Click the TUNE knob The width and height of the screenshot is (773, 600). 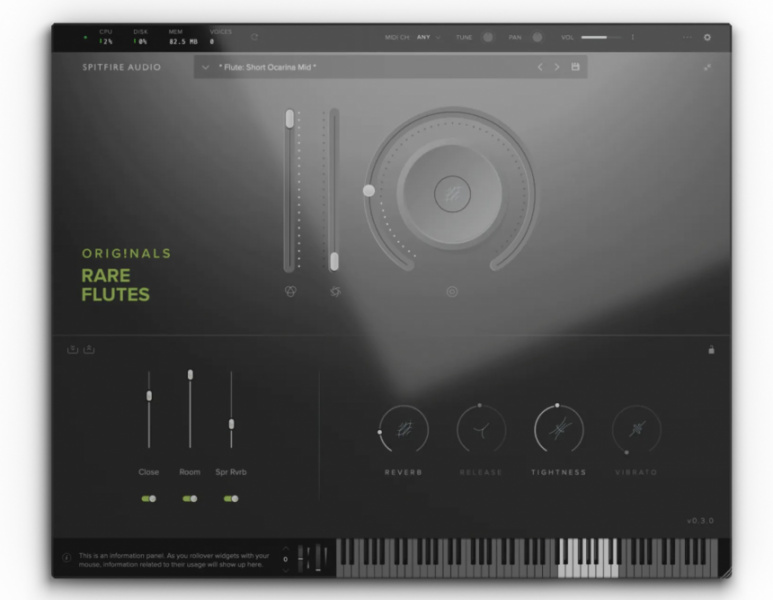click(488, 37)
